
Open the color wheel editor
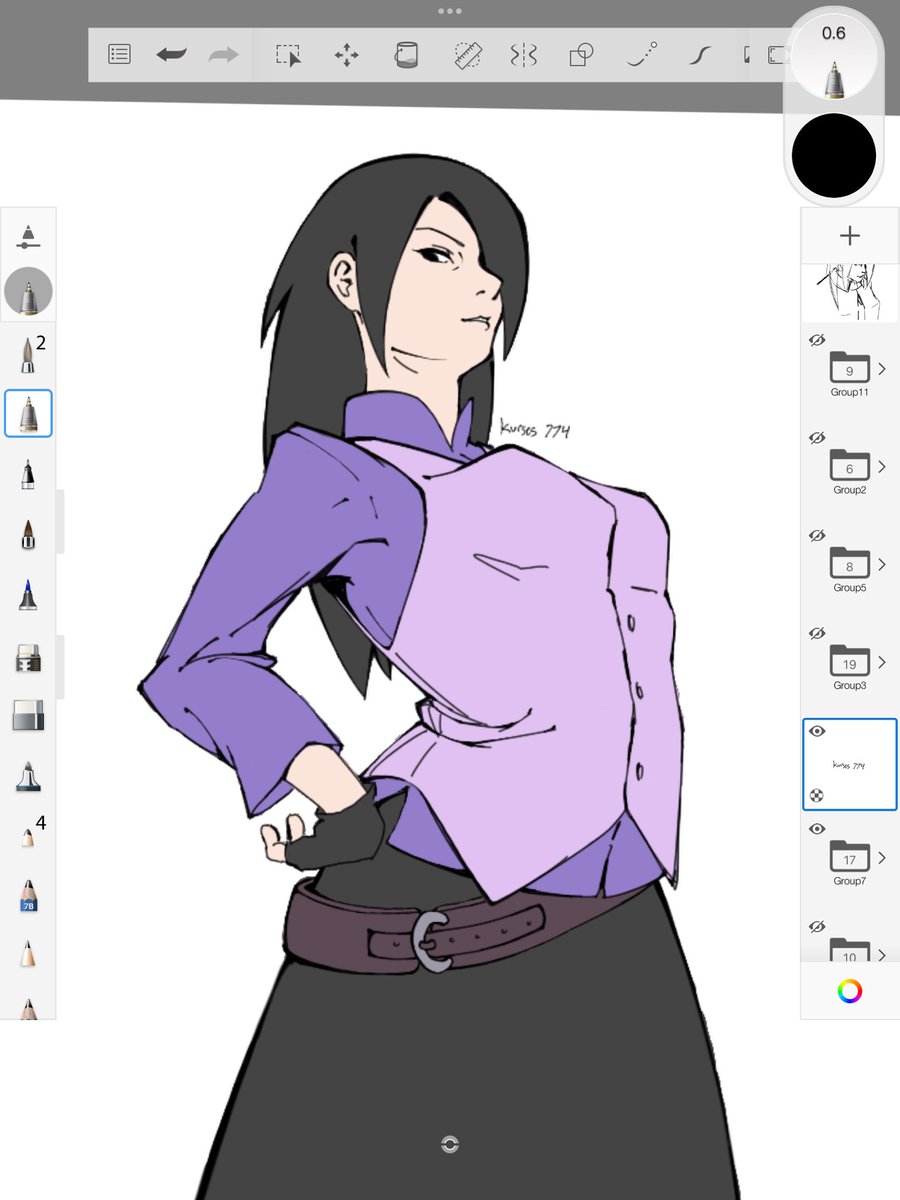click(850, 991)
